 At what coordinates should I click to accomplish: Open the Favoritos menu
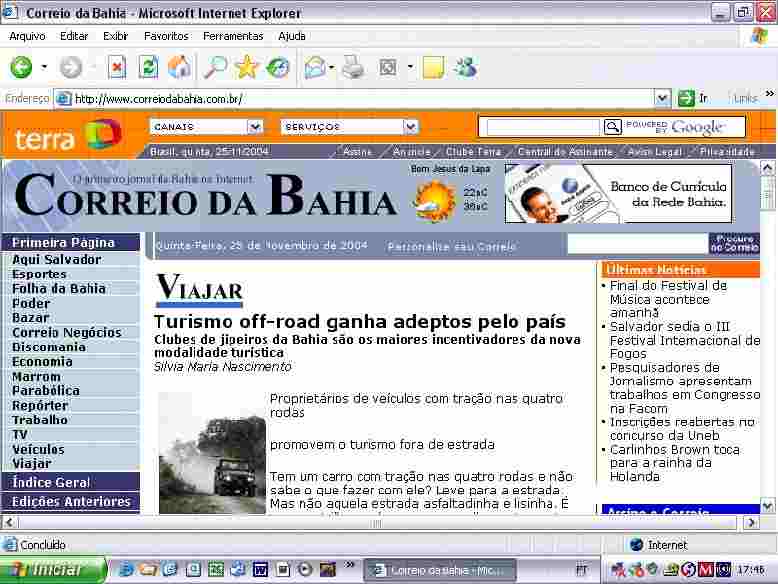pyautogui.click(x=166, y=36)
